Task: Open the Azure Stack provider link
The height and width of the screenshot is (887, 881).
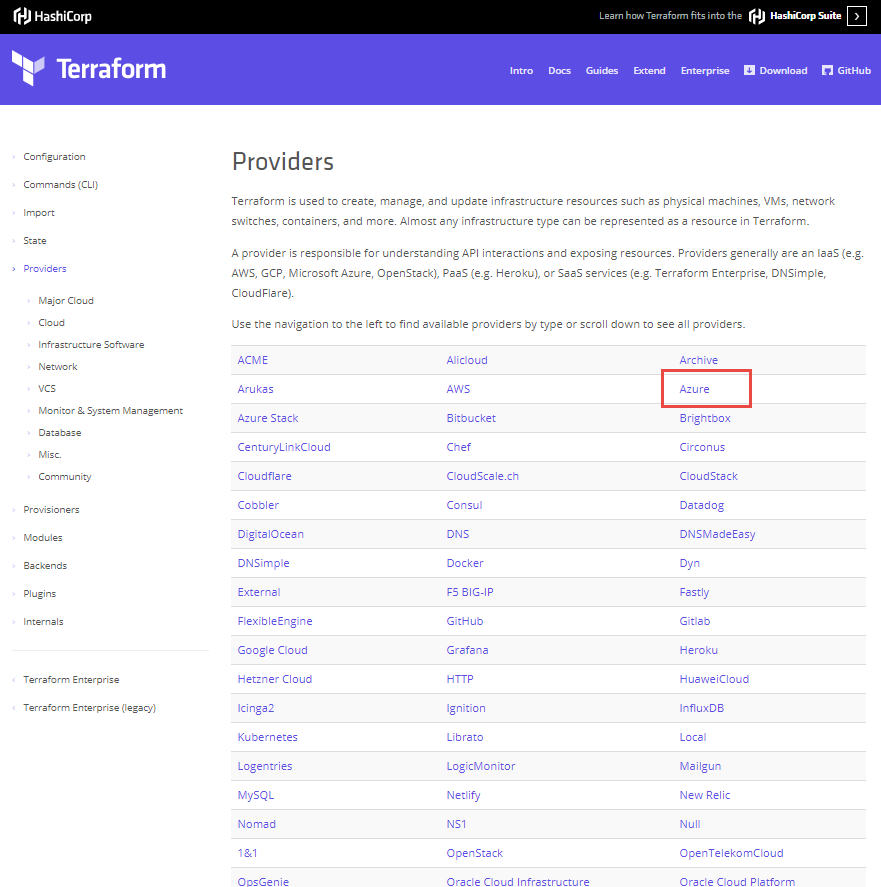Action: [x=268, y=419]
